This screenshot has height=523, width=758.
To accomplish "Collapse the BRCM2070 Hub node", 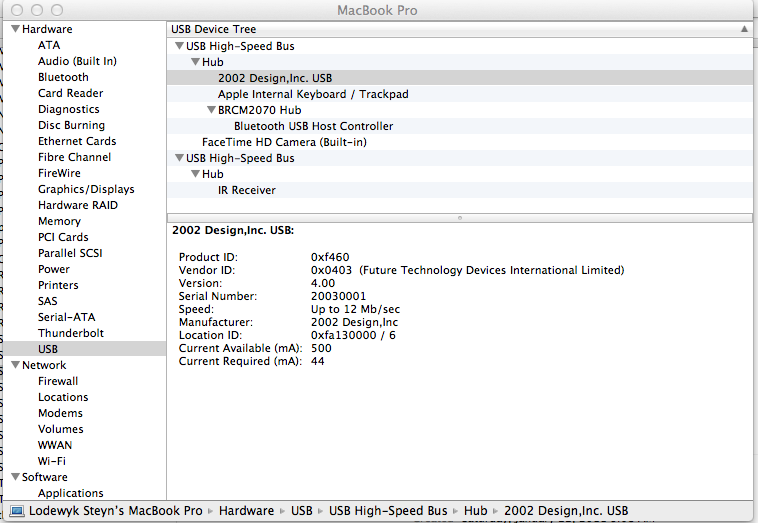I will [x=211, y=110].
